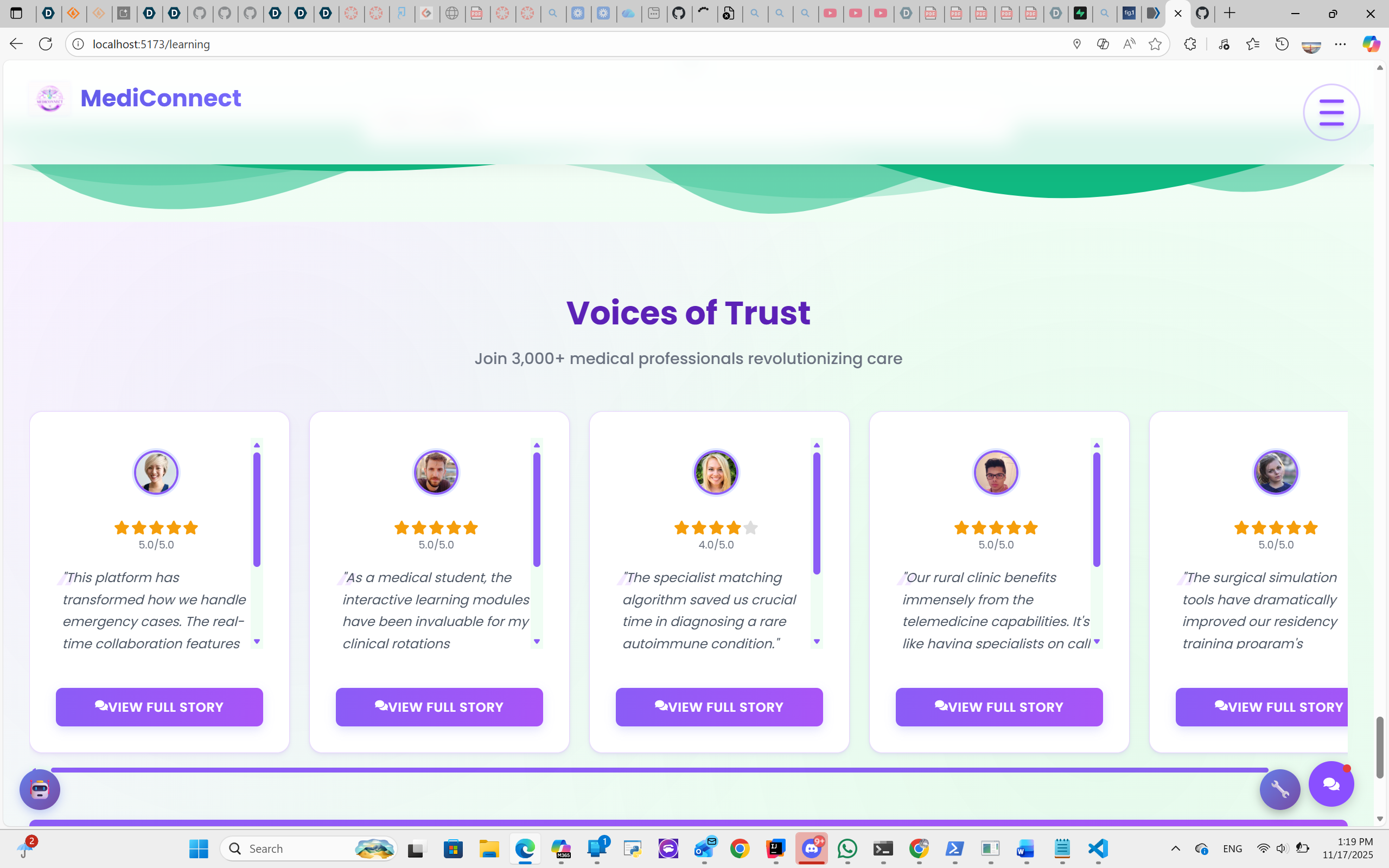
Task: Open the hamburger navigation menu
Action: [x=1330, y=112]
